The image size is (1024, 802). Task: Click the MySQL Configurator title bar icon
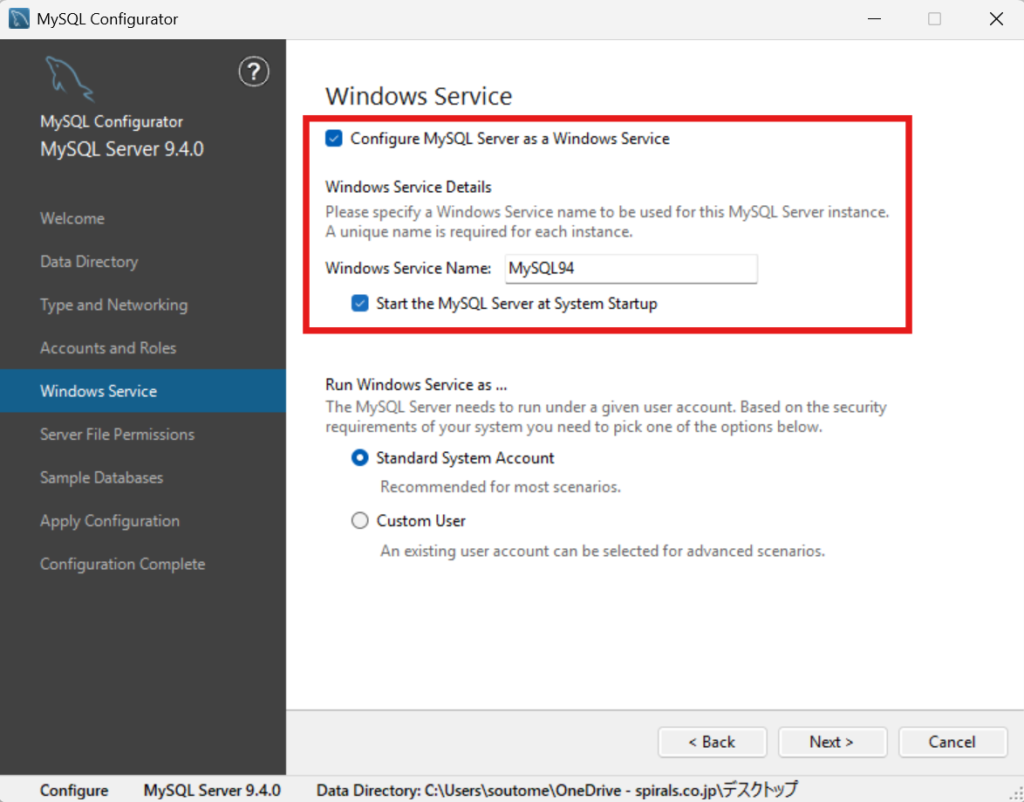(19, 19)
